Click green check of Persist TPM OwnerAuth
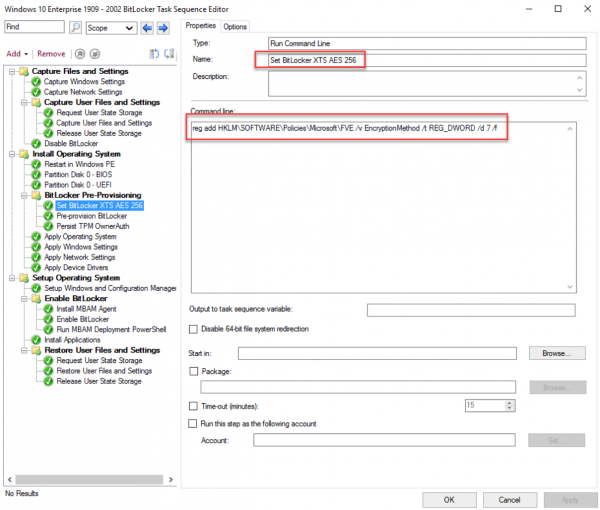Viewport: 600px width, 510px height. click(x=49, y=226)
